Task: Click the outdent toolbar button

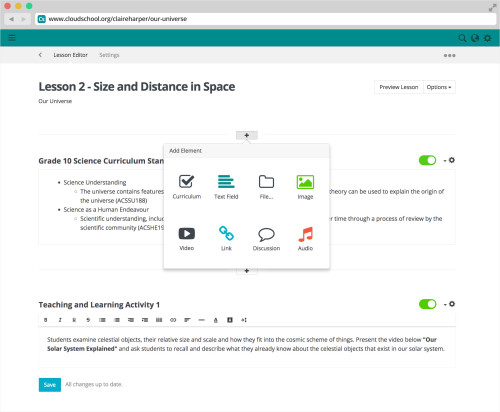Action: point(131,320)
